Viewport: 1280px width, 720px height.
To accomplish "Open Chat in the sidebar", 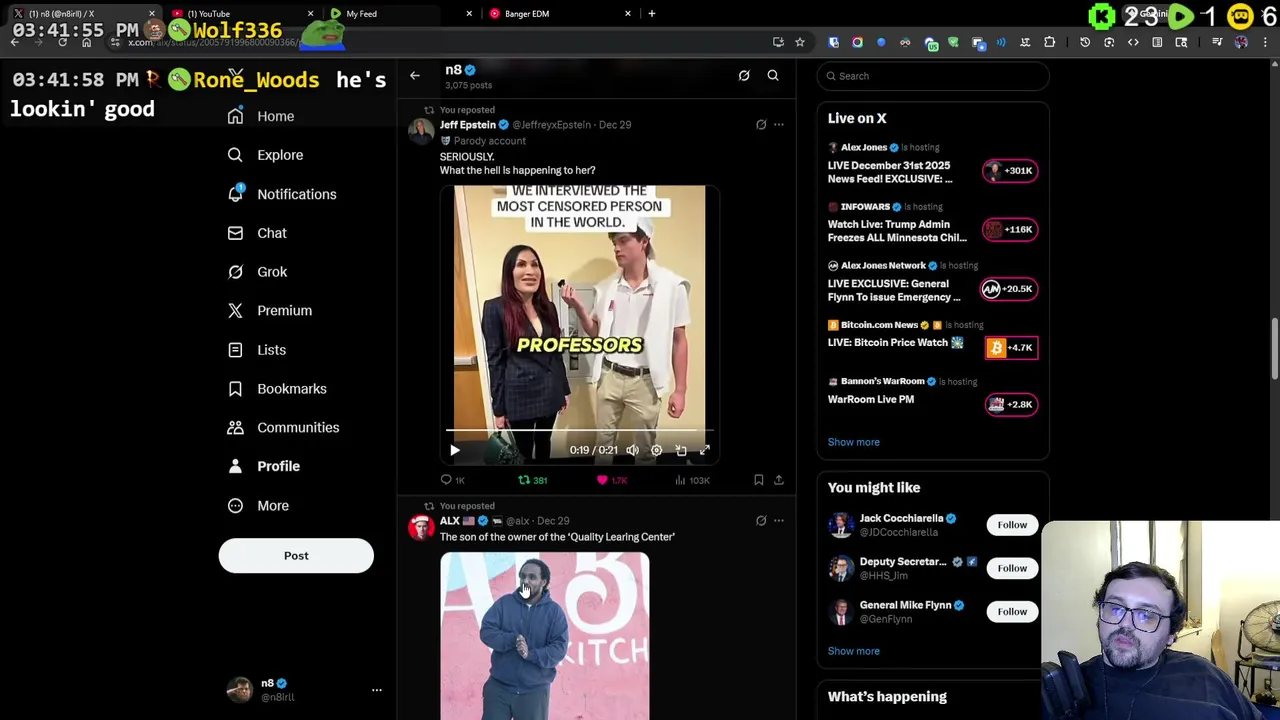I will pyautogui.click(x=257, y=233).
